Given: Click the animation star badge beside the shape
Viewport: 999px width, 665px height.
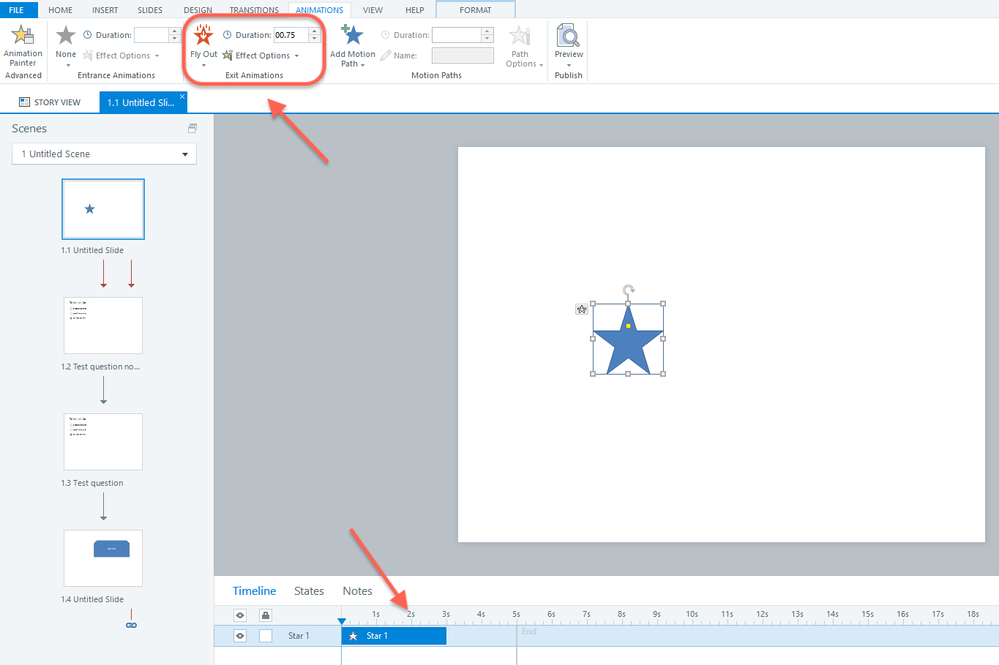Looking at the screenshot, I should [581, 309].
